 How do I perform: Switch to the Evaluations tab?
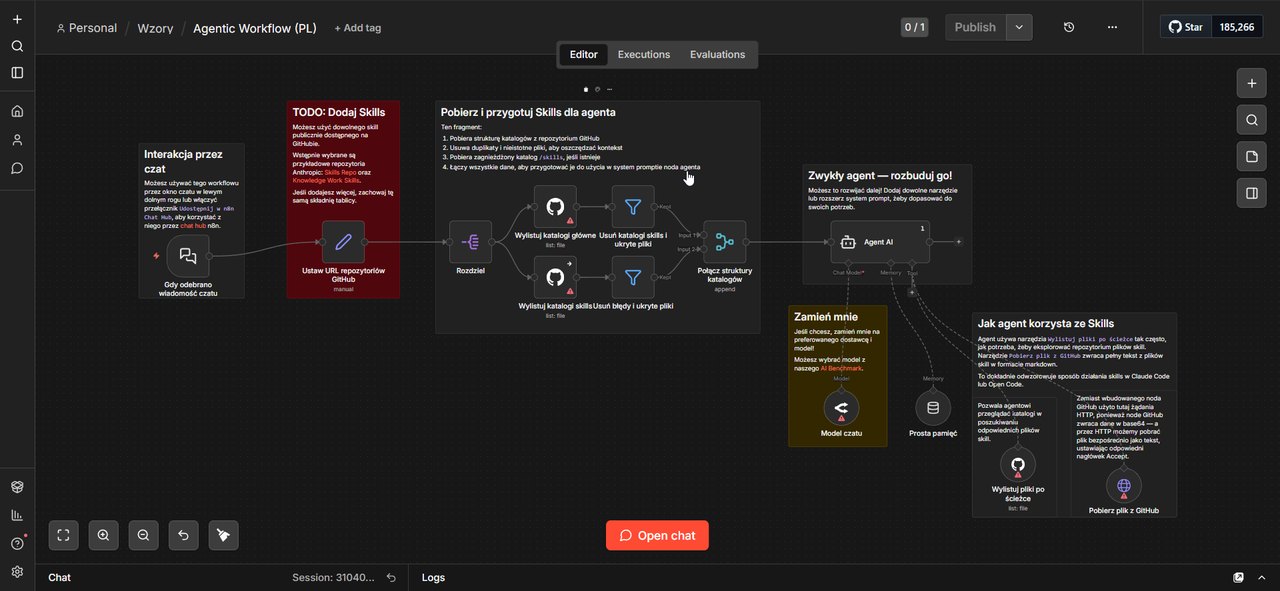(717, 54)
